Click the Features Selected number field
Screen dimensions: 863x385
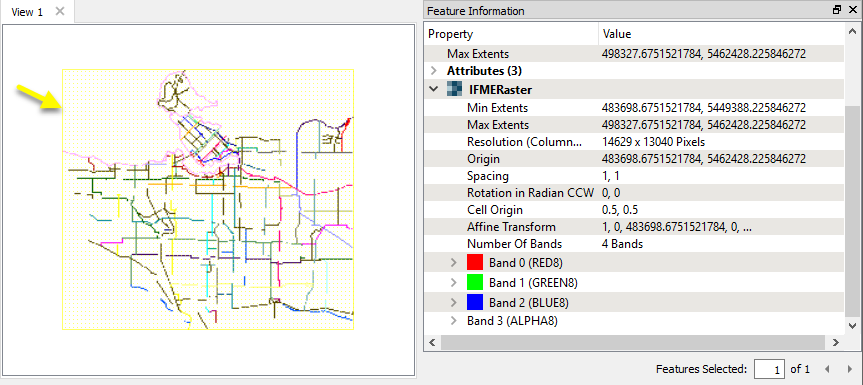[x=769, y=369]
